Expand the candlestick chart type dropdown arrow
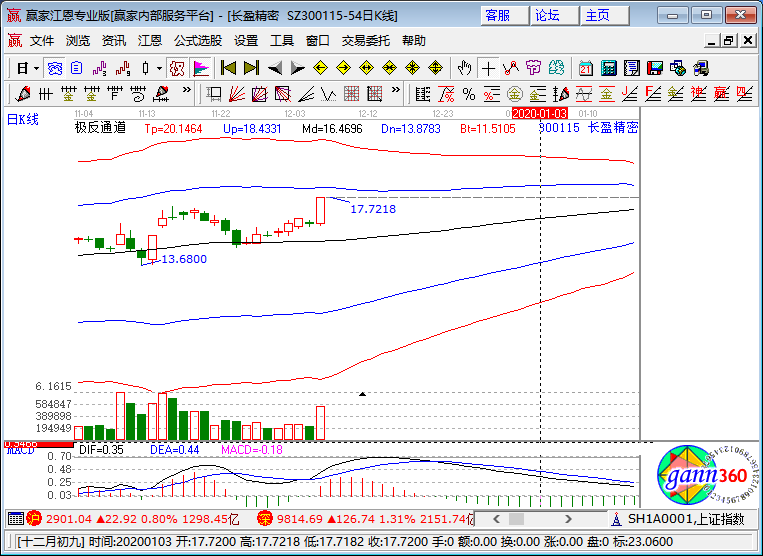 pyautogui.click(x=159, y=68)
